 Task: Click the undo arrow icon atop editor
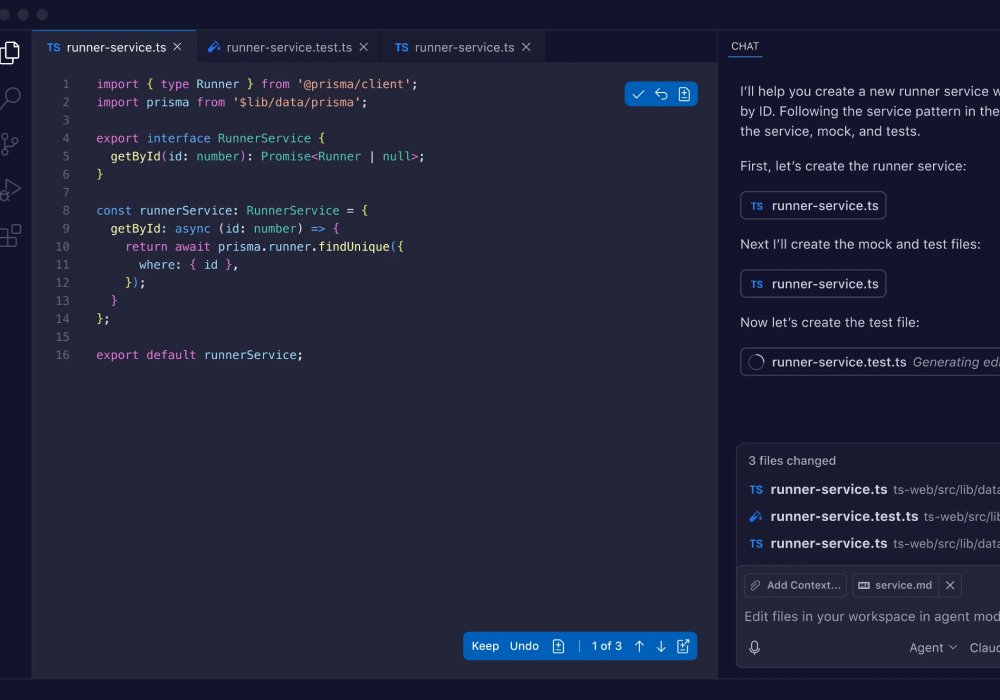(x=661, y=94)
